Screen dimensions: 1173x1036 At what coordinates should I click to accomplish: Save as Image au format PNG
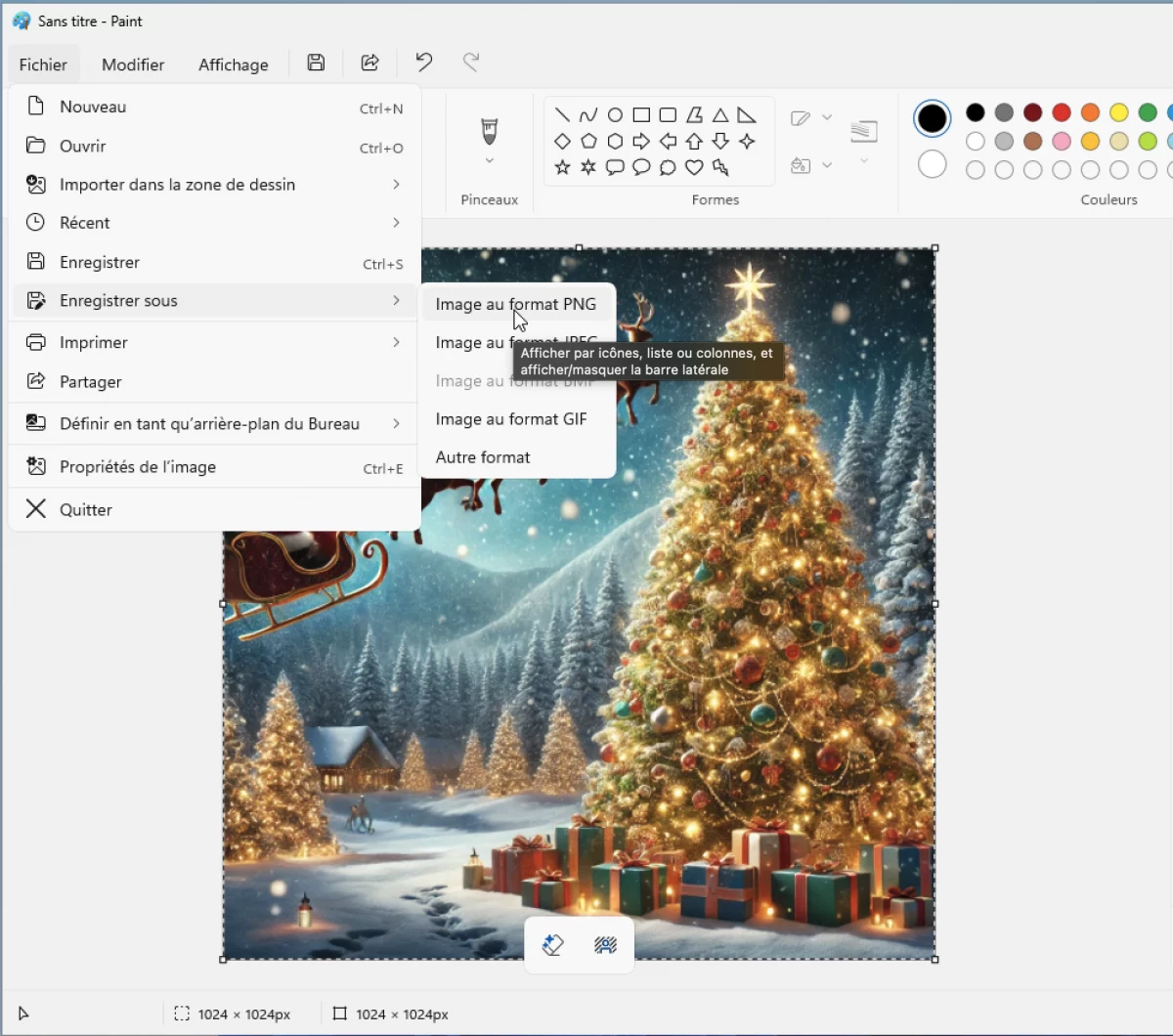pyautogui.click(x=517, y=304)
